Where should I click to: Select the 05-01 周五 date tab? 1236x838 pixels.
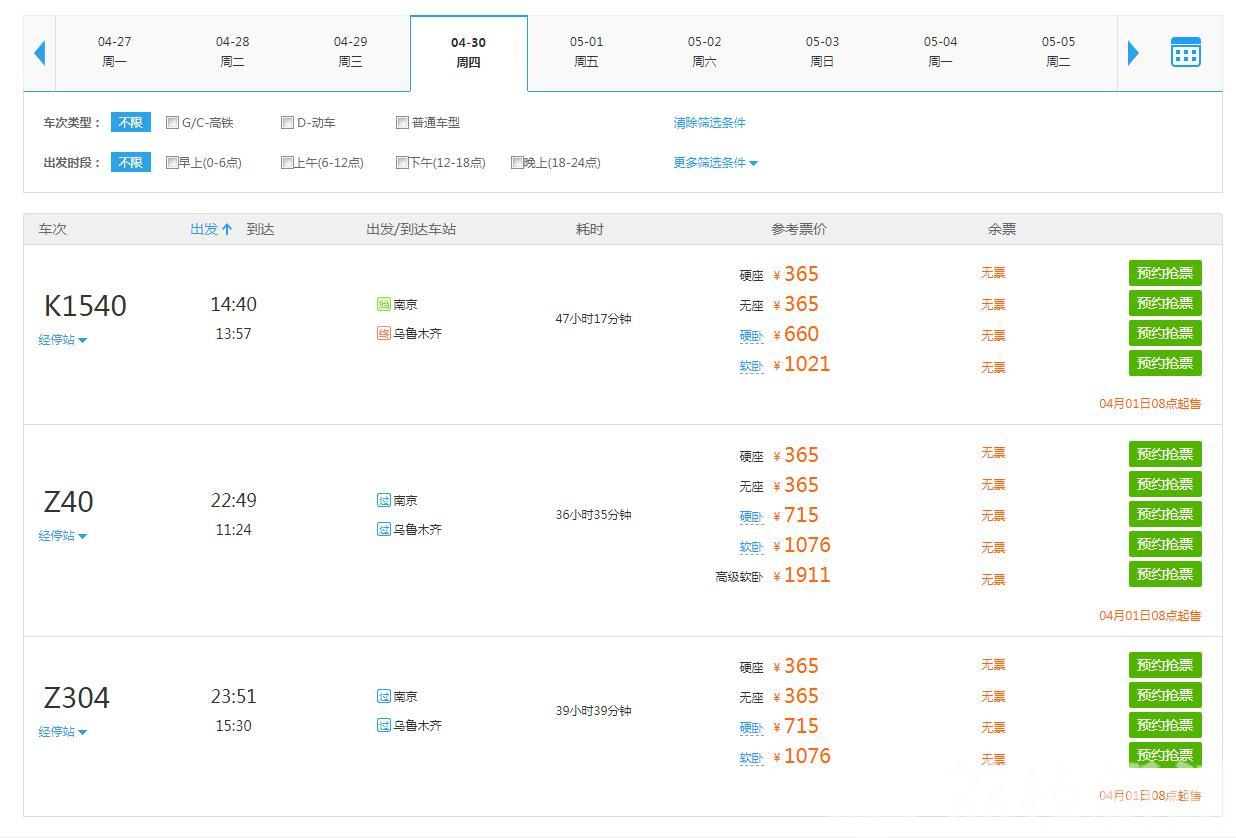coord(587,52)
